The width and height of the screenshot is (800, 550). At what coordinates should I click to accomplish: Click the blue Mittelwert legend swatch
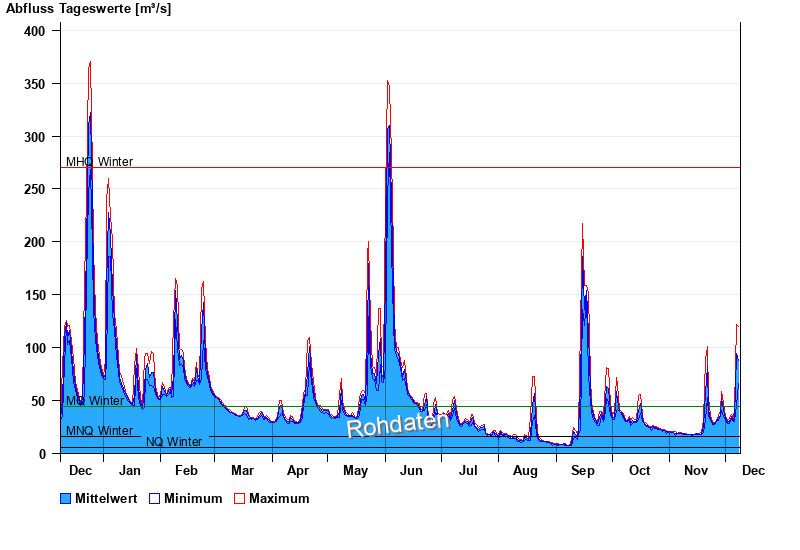coord(66,498)
